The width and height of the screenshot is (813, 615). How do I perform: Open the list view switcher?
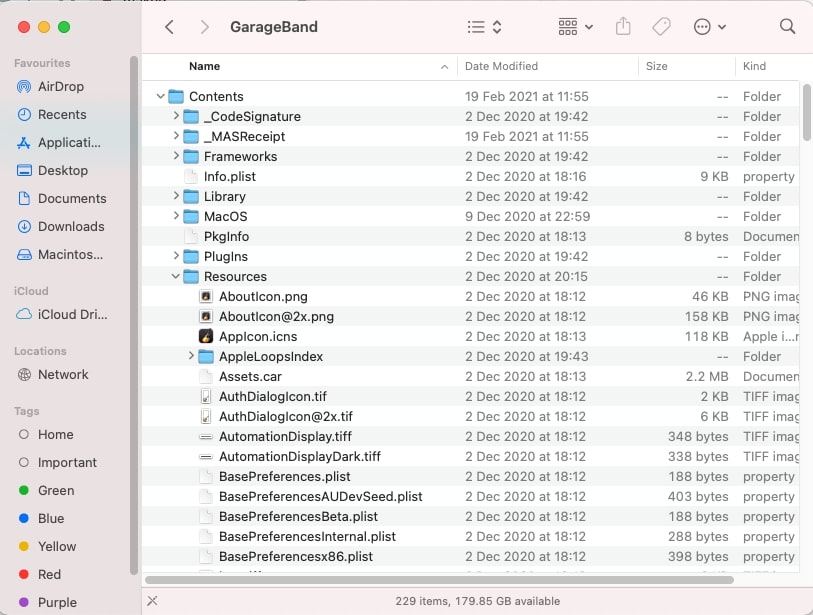point(484,27)
